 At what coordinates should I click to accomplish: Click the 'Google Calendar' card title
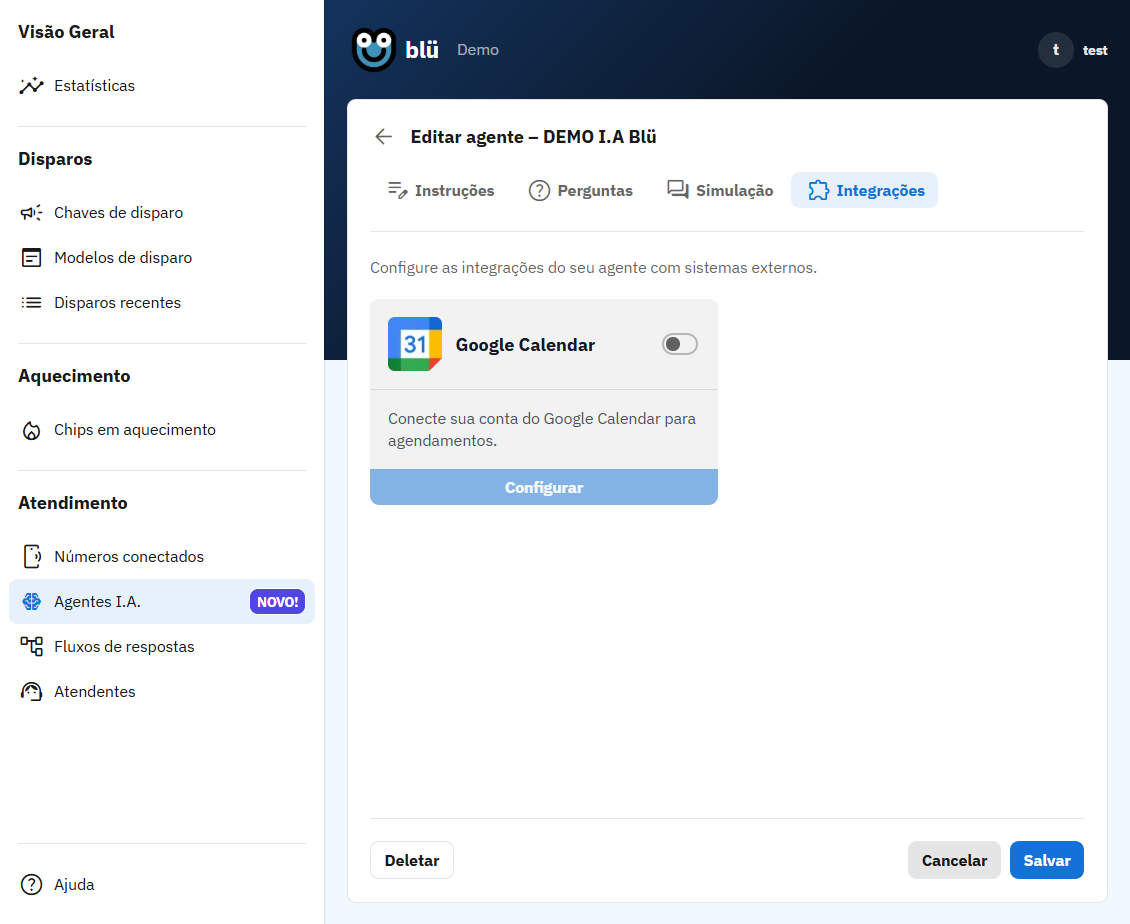[x=525, y=345]
